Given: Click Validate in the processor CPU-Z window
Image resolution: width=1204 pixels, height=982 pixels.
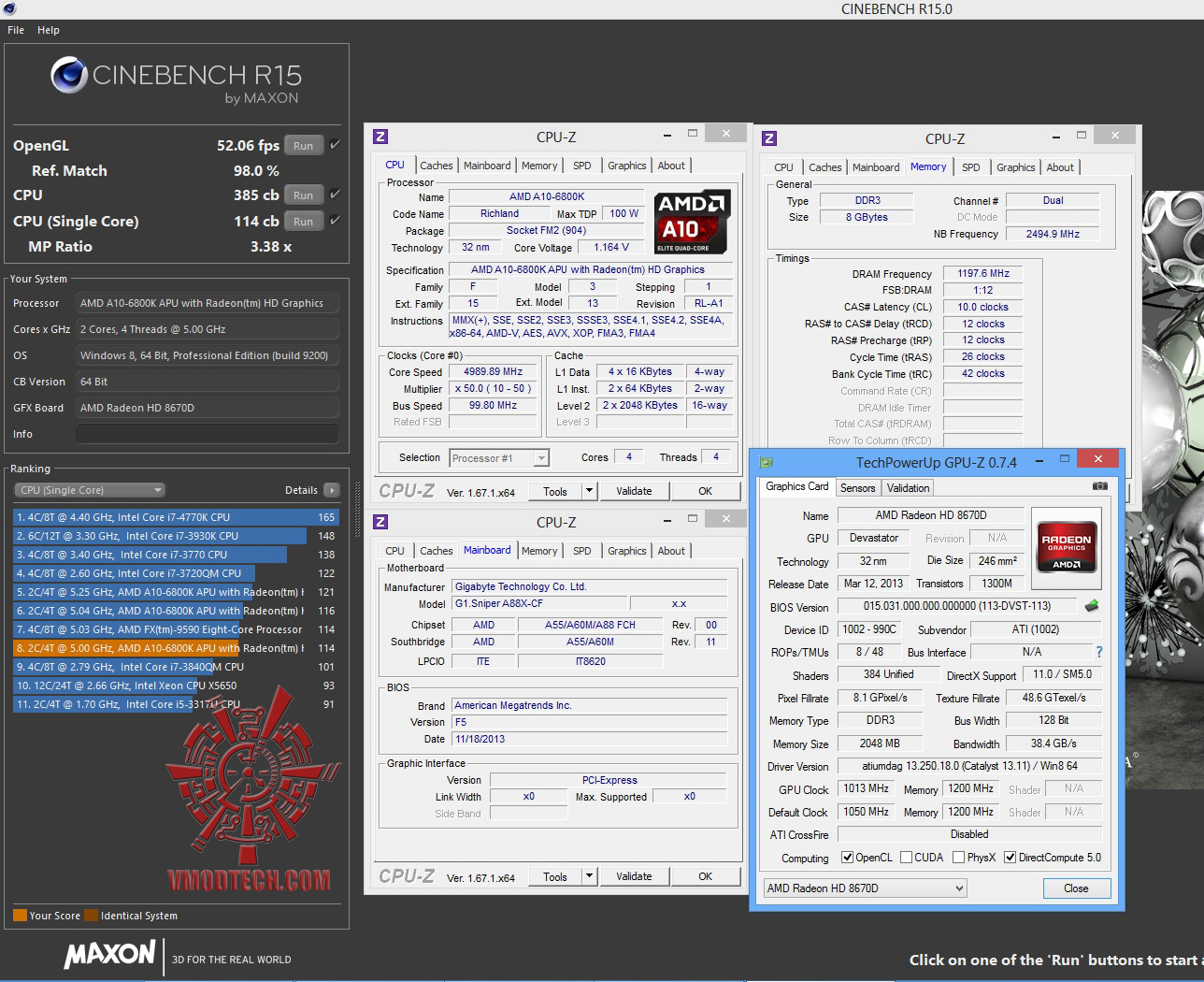Looking at the screenshot, I should tap(634, 491).
